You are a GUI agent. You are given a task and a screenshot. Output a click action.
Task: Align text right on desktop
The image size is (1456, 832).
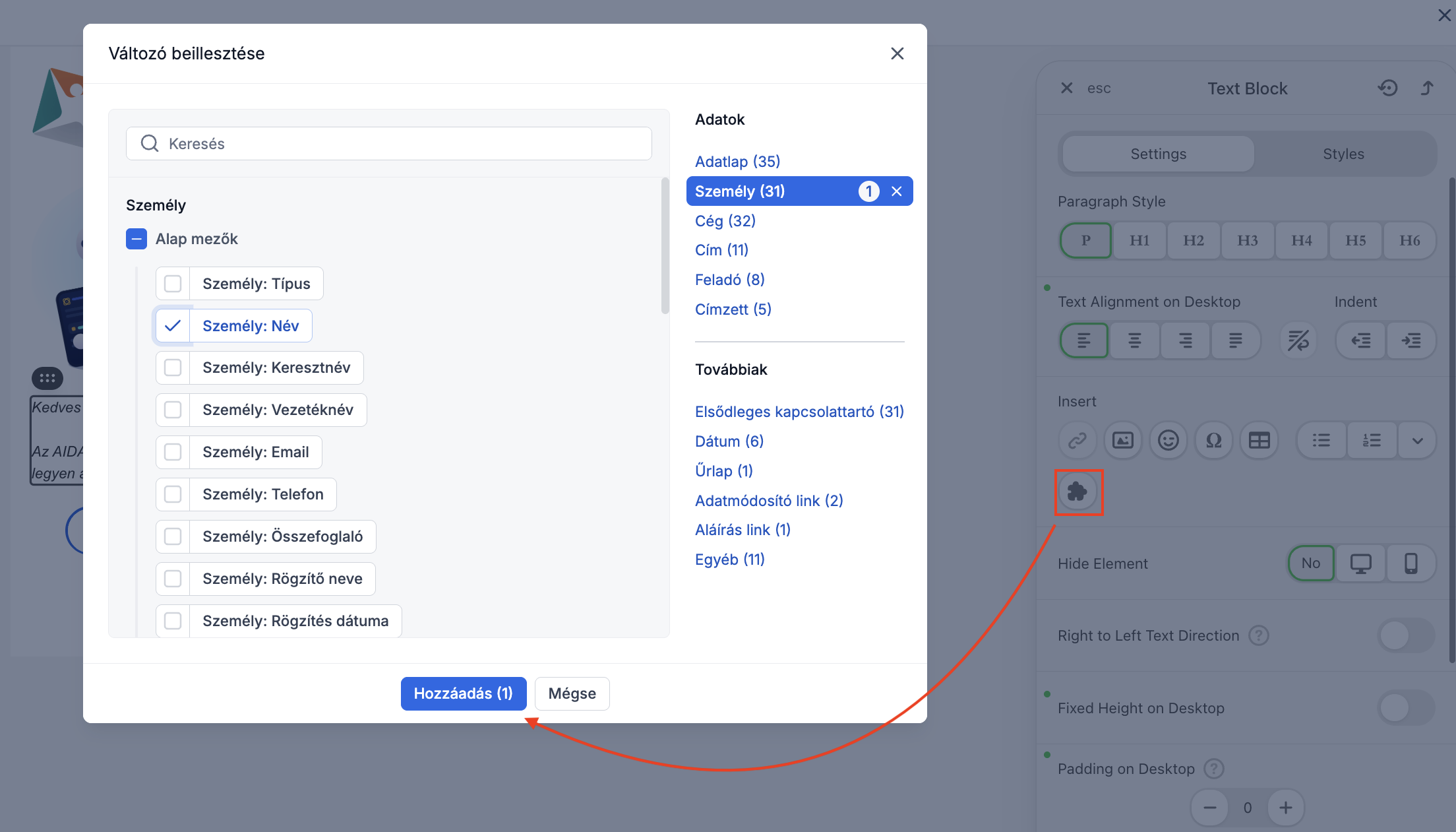click(x=1186, y=340)
